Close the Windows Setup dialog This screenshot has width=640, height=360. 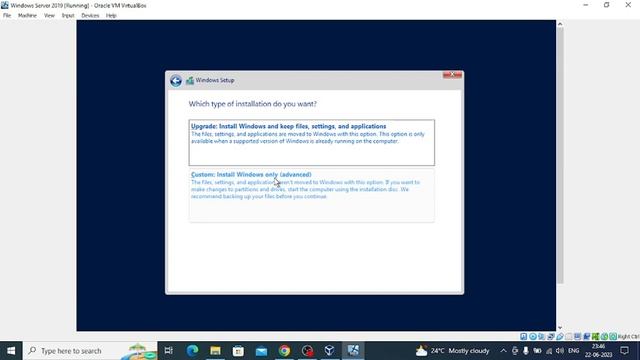[x=452, y=75]
